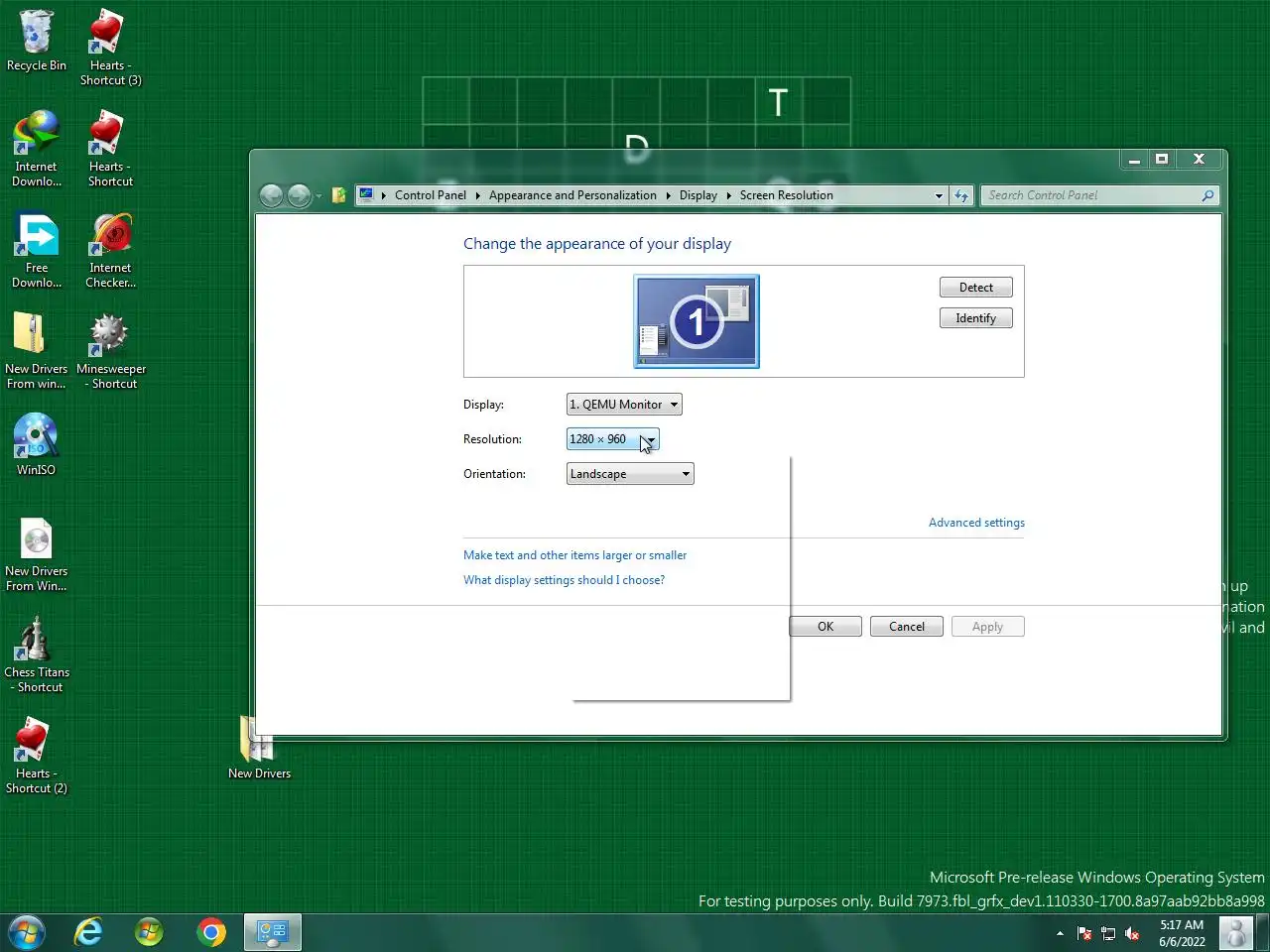Go to Display breadcrumb
This screenshot has height=952, width=1270.
(698, 195)
